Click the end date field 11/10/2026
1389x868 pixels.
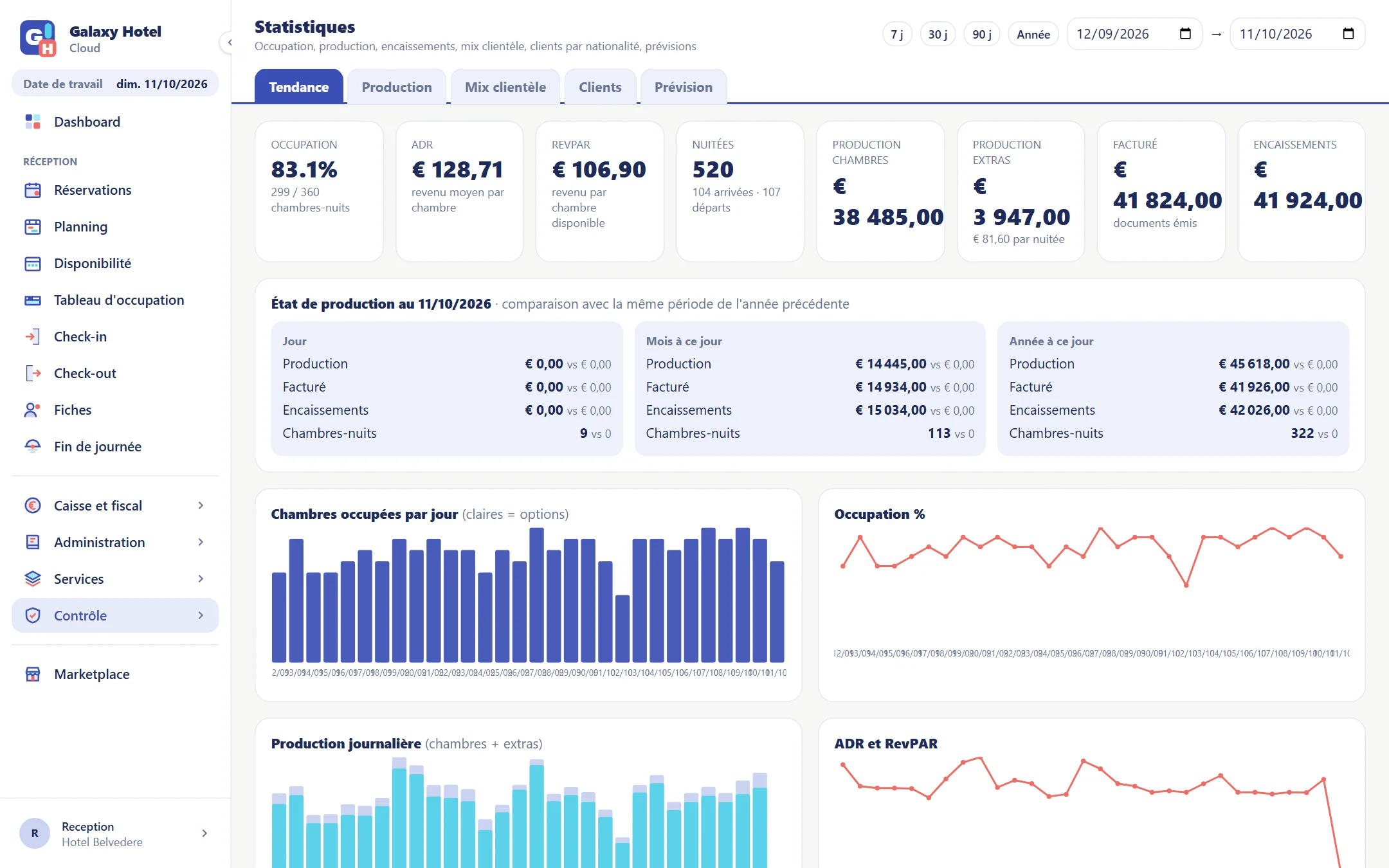tap(1298, 34)
